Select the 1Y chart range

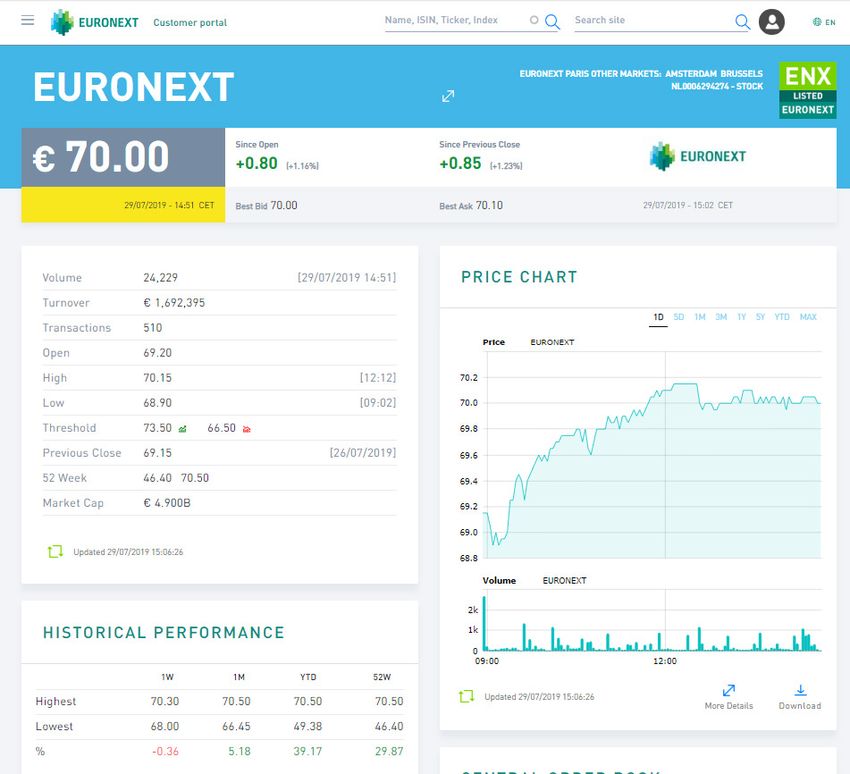[x=742, y=317]
